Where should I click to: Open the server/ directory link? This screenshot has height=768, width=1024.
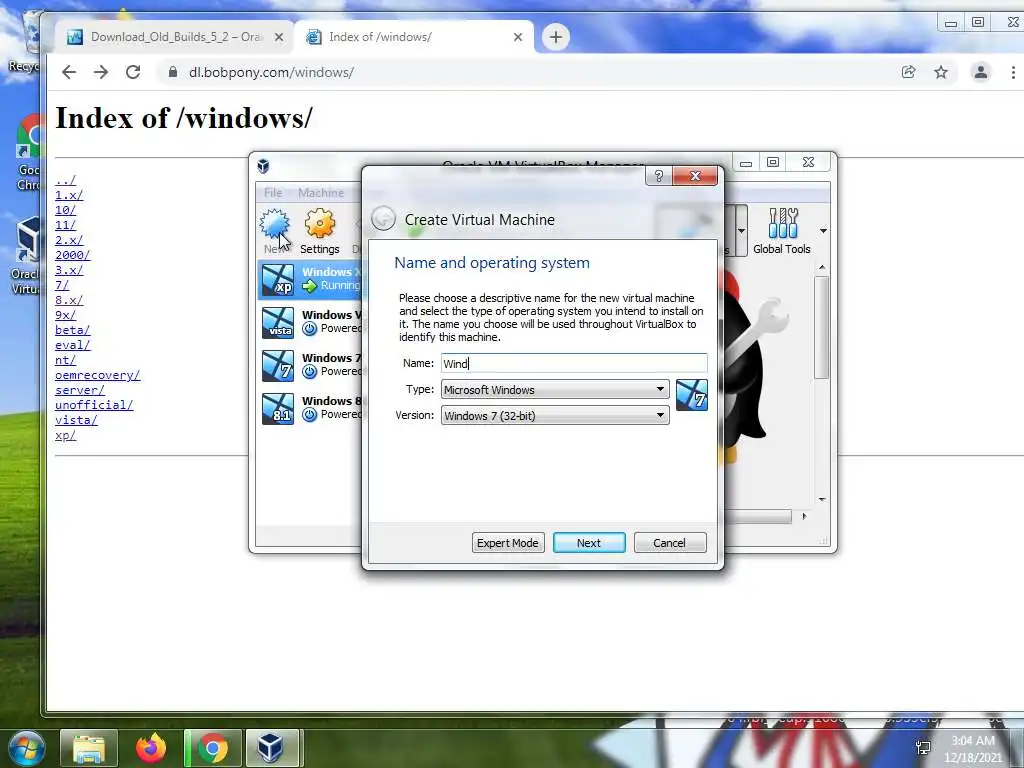[80, 391]
